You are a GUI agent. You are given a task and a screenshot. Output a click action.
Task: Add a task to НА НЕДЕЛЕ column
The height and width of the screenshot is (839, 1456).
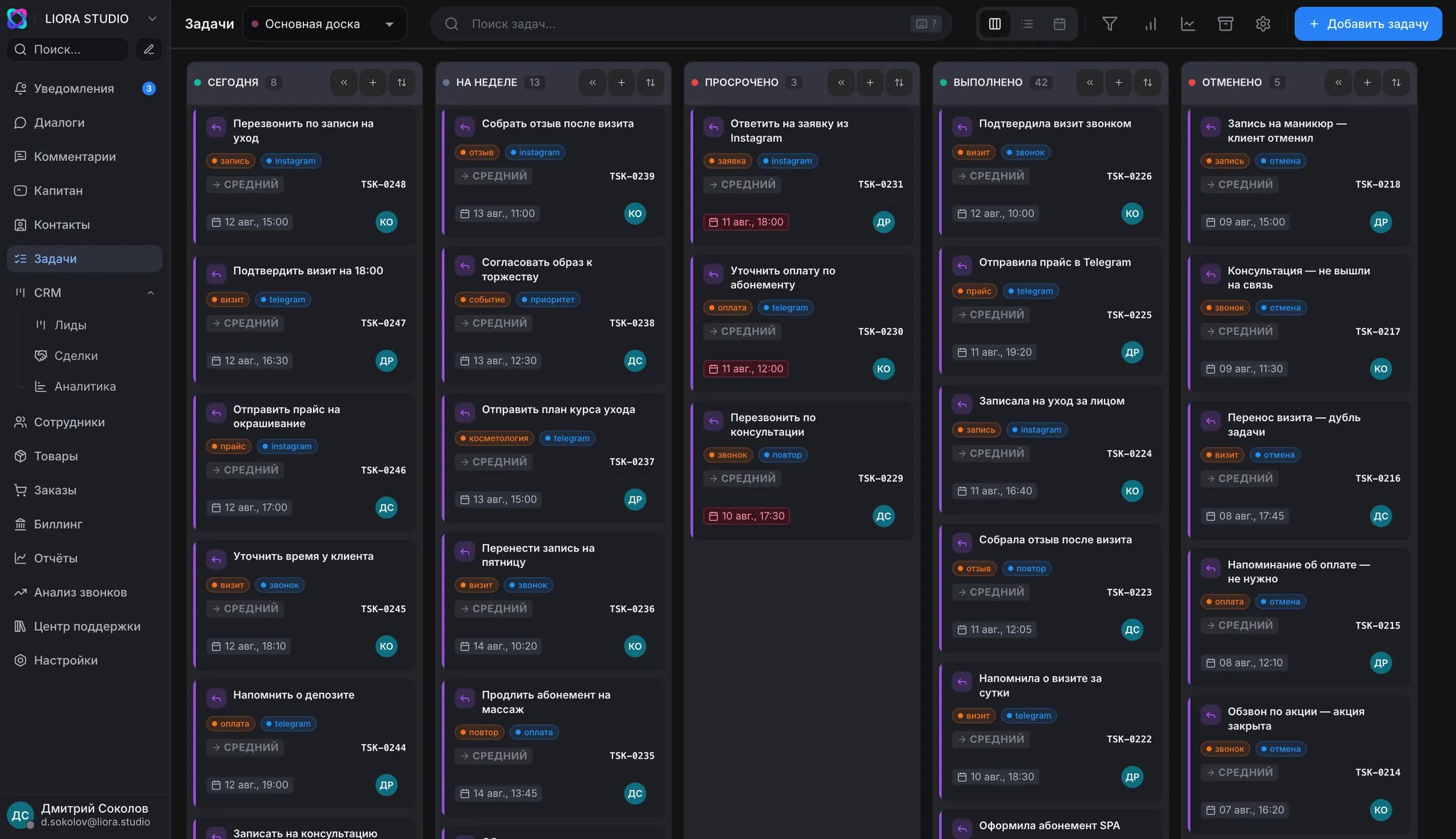click(621, 82)
